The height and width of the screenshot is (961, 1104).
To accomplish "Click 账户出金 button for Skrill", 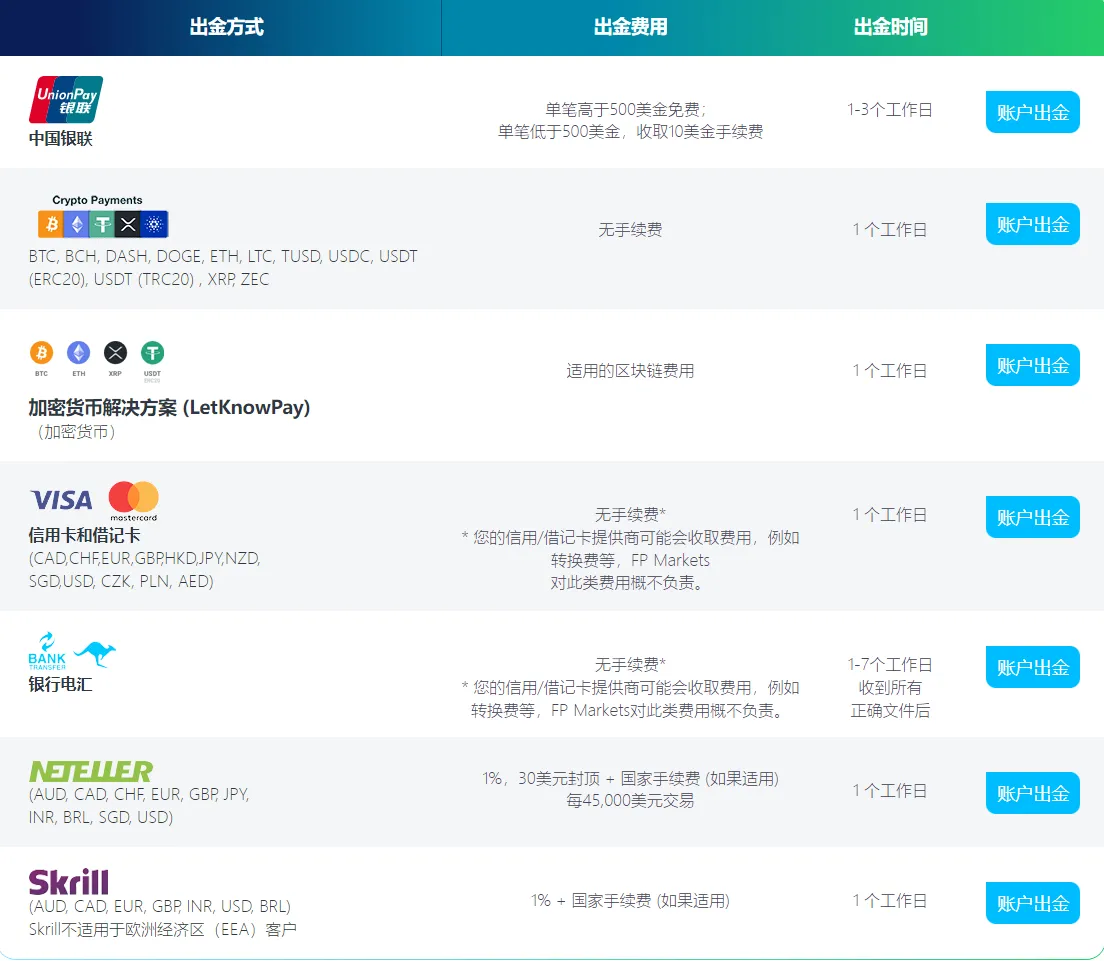I will point(1032,903).
